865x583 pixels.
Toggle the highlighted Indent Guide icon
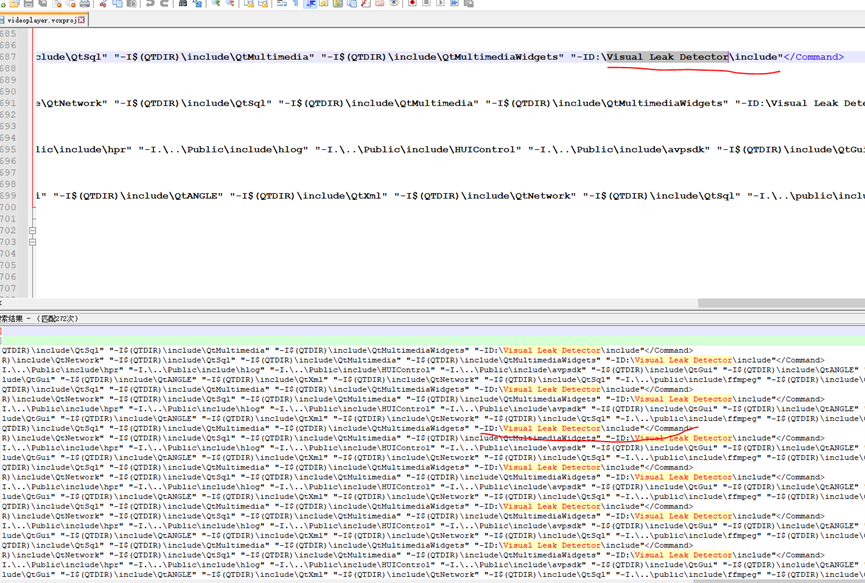coord(310,3)
